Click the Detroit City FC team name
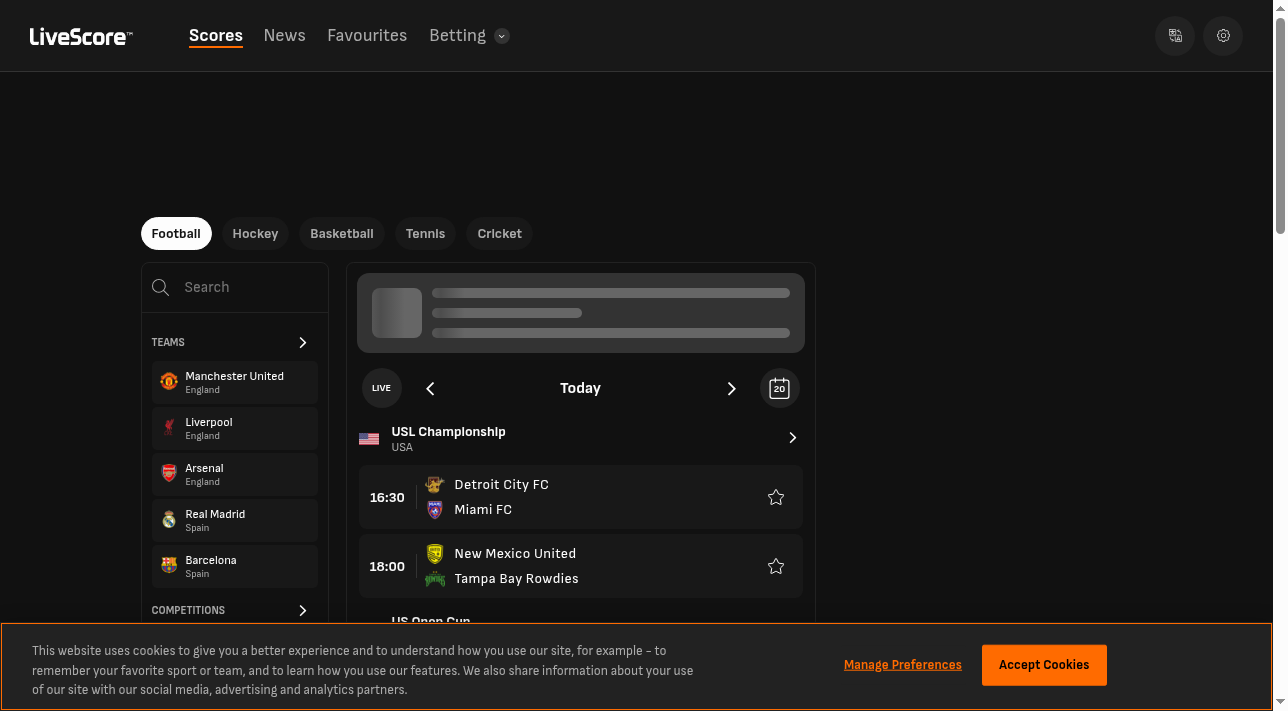 point(501,485)
